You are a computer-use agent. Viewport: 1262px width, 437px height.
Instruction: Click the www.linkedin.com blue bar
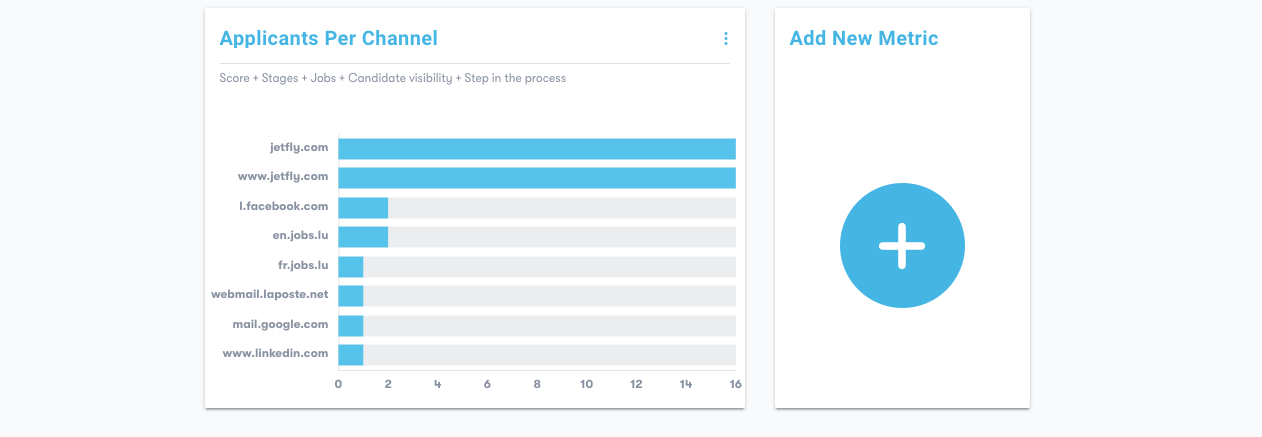[x=351, y=355]
